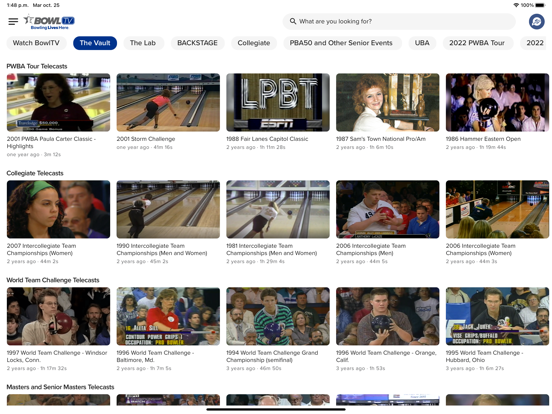Image resolution: width=552 pixels, height=414 pixels.
Task: Tap the battery indicator icon
Action: pos(540,5)
